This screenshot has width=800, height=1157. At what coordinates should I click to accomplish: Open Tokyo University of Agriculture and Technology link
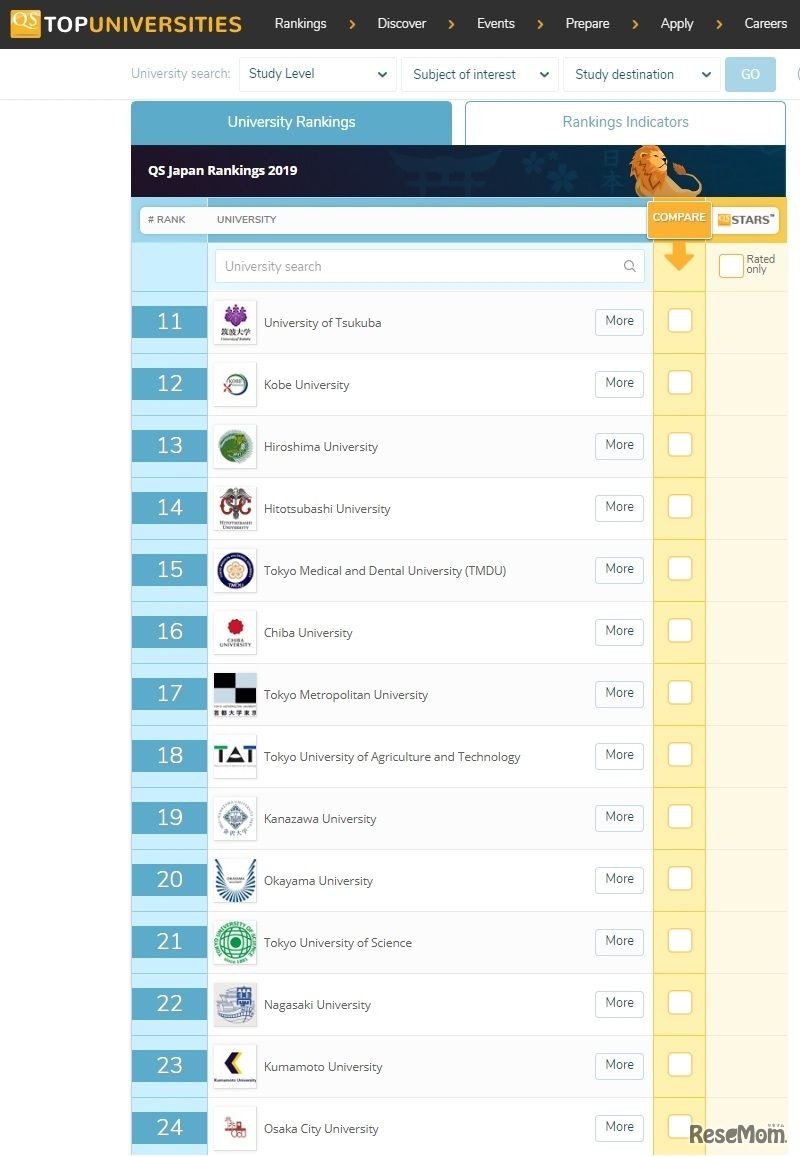point(392,756)
